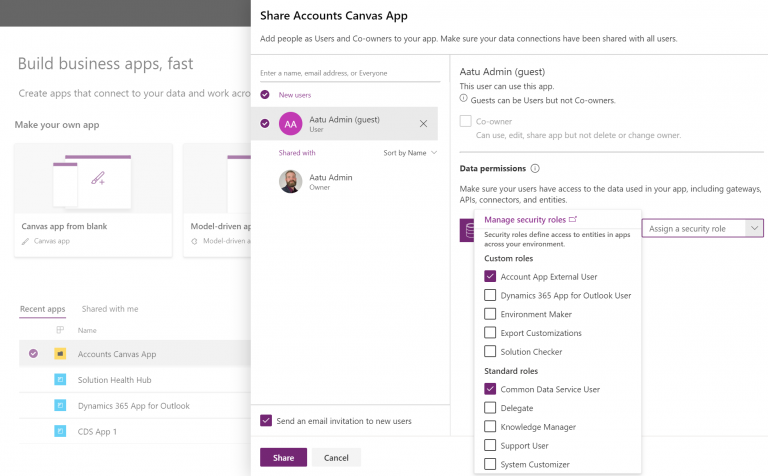Click the Solution Health Hub app icon
Image resolution: width=768 pixels, height=476 pixels.
tap(60, 380)
